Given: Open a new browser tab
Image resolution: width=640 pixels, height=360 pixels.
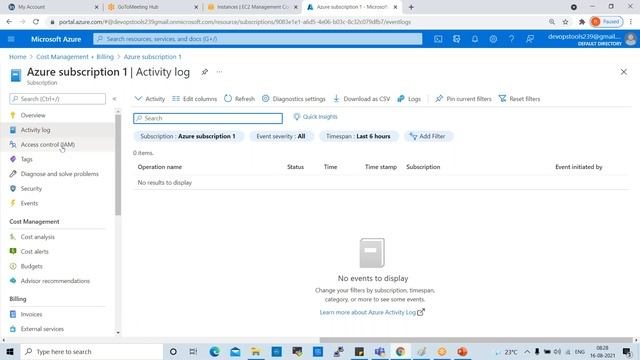Looking at the screenshot, I should pyautogui.click(x=411, y=7).
